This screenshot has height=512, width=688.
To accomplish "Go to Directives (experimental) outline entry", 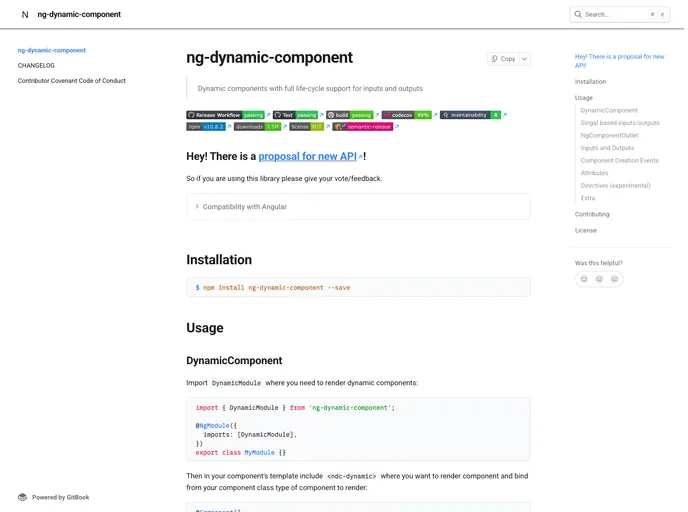I will [615, 186].
